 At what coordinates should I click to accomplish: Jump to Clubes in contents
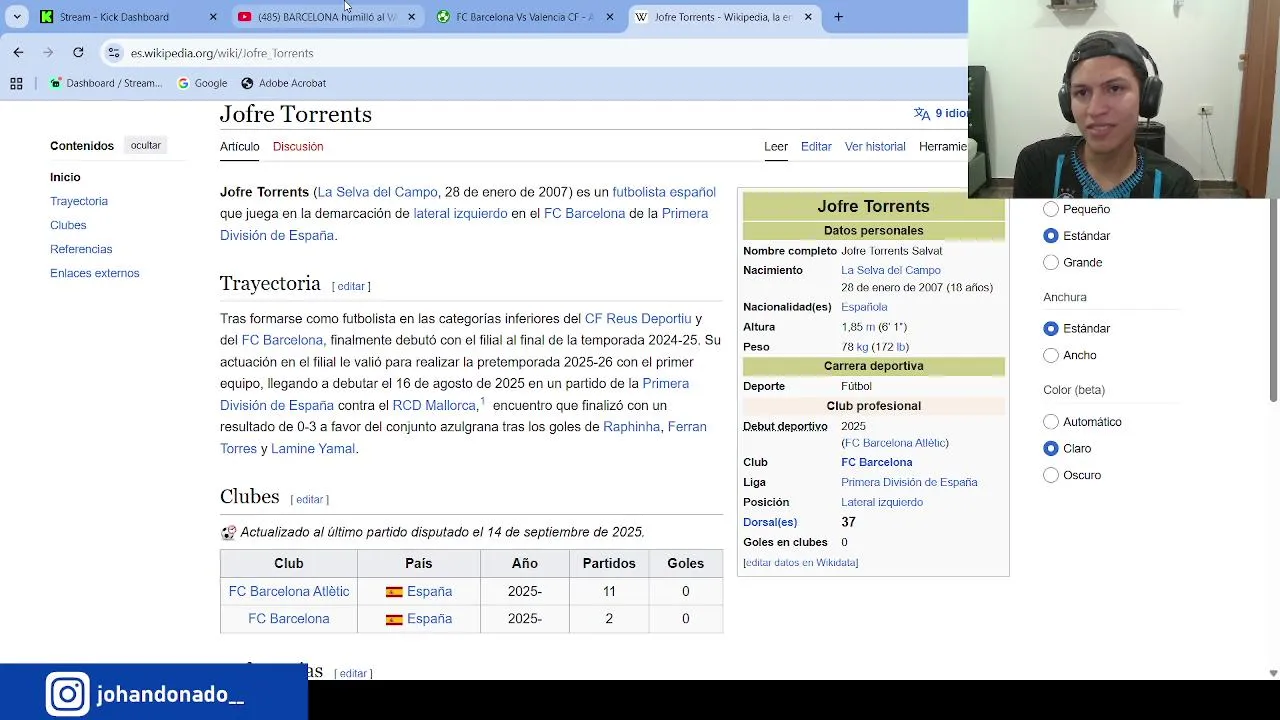tap(68, 225)
